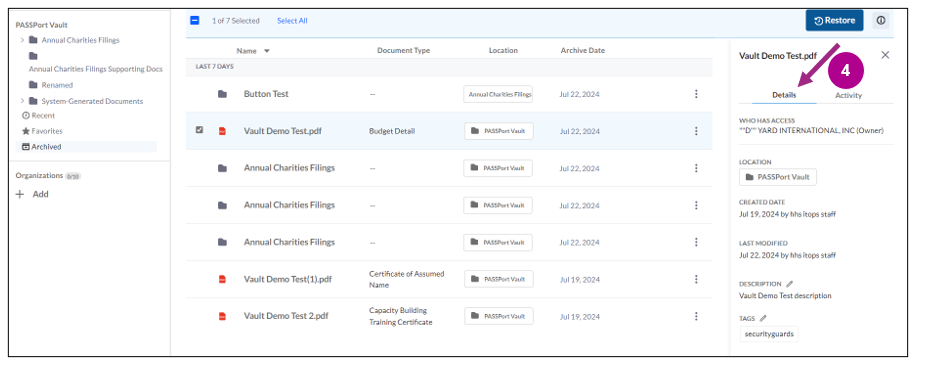Open the Button Test folder row

[266, 94]
